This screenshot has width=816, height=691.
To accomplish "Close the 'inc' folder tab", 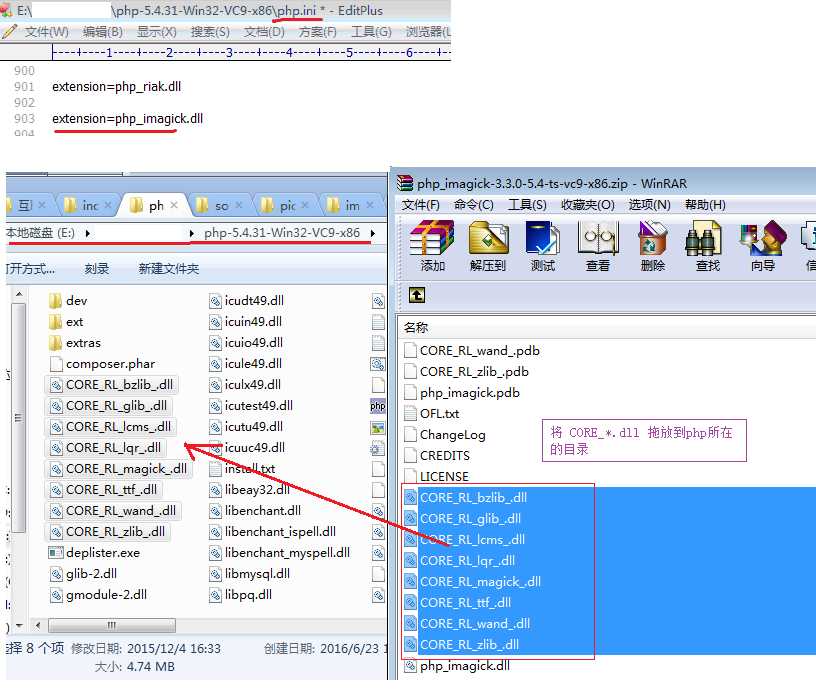I will [x=108, y=206].
